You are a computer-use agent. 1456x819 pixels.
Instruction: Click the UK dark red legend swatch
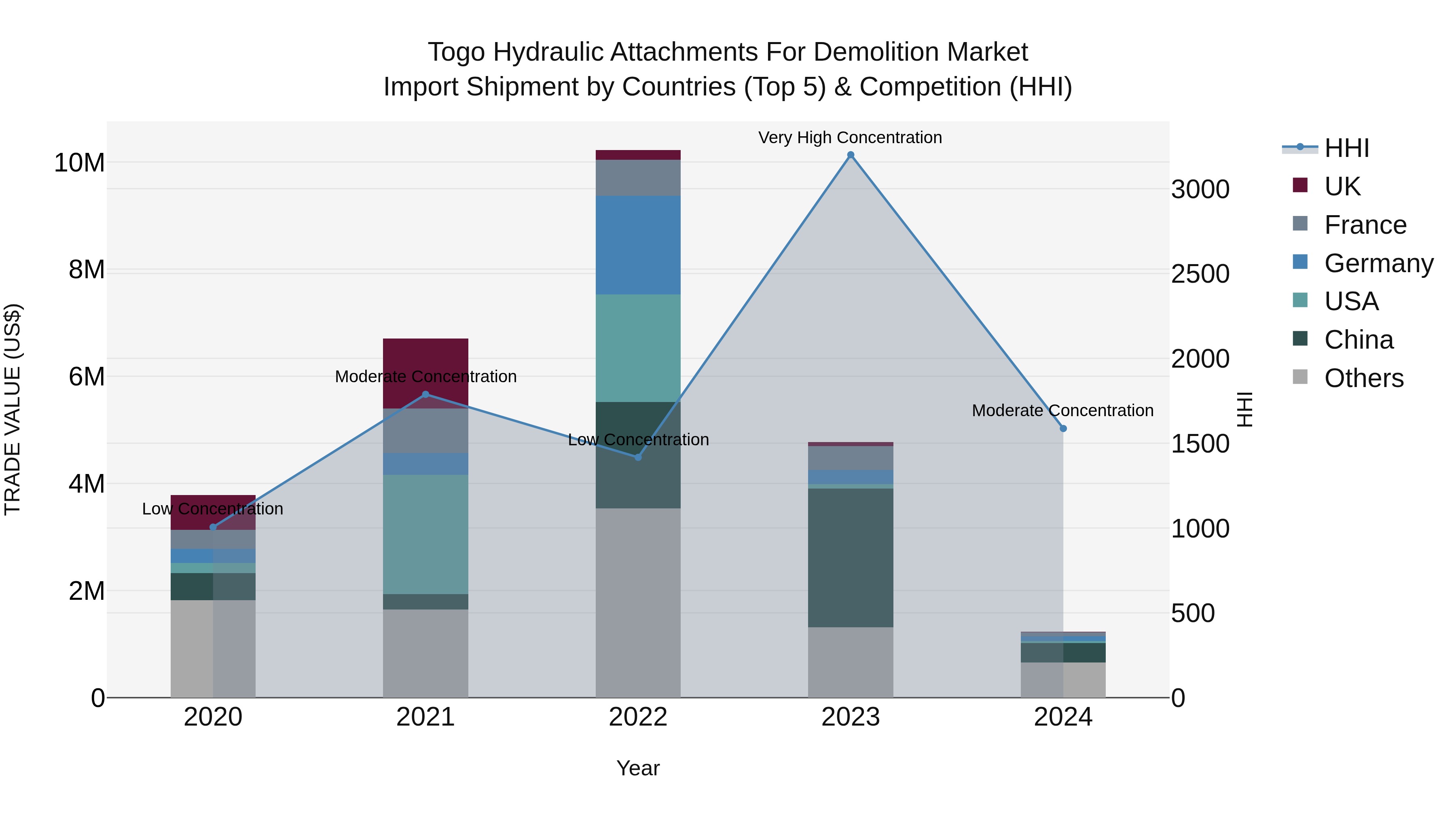pyautogui.click(x=1300, y=185)
